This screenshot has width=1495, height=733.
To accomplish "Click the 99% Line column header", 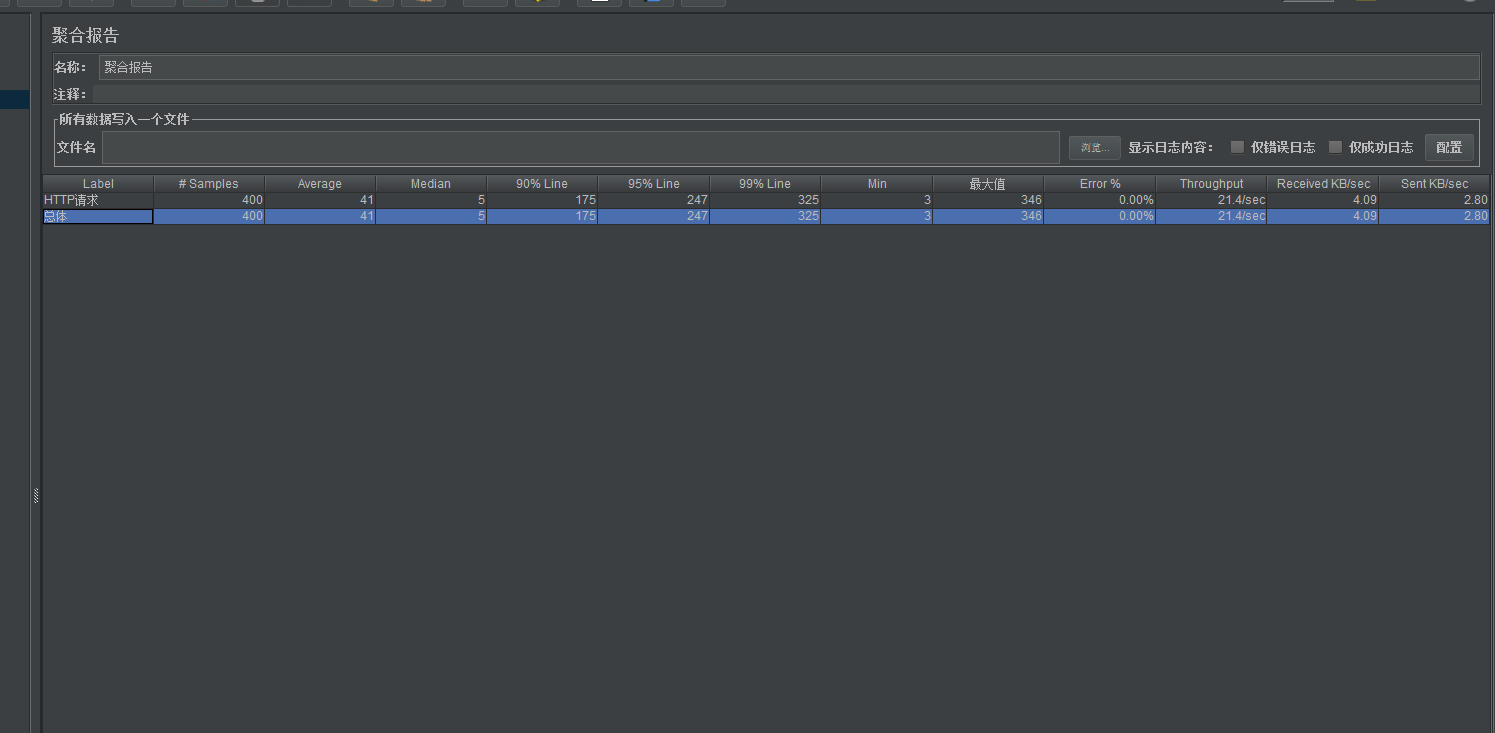I will point(765,184).
